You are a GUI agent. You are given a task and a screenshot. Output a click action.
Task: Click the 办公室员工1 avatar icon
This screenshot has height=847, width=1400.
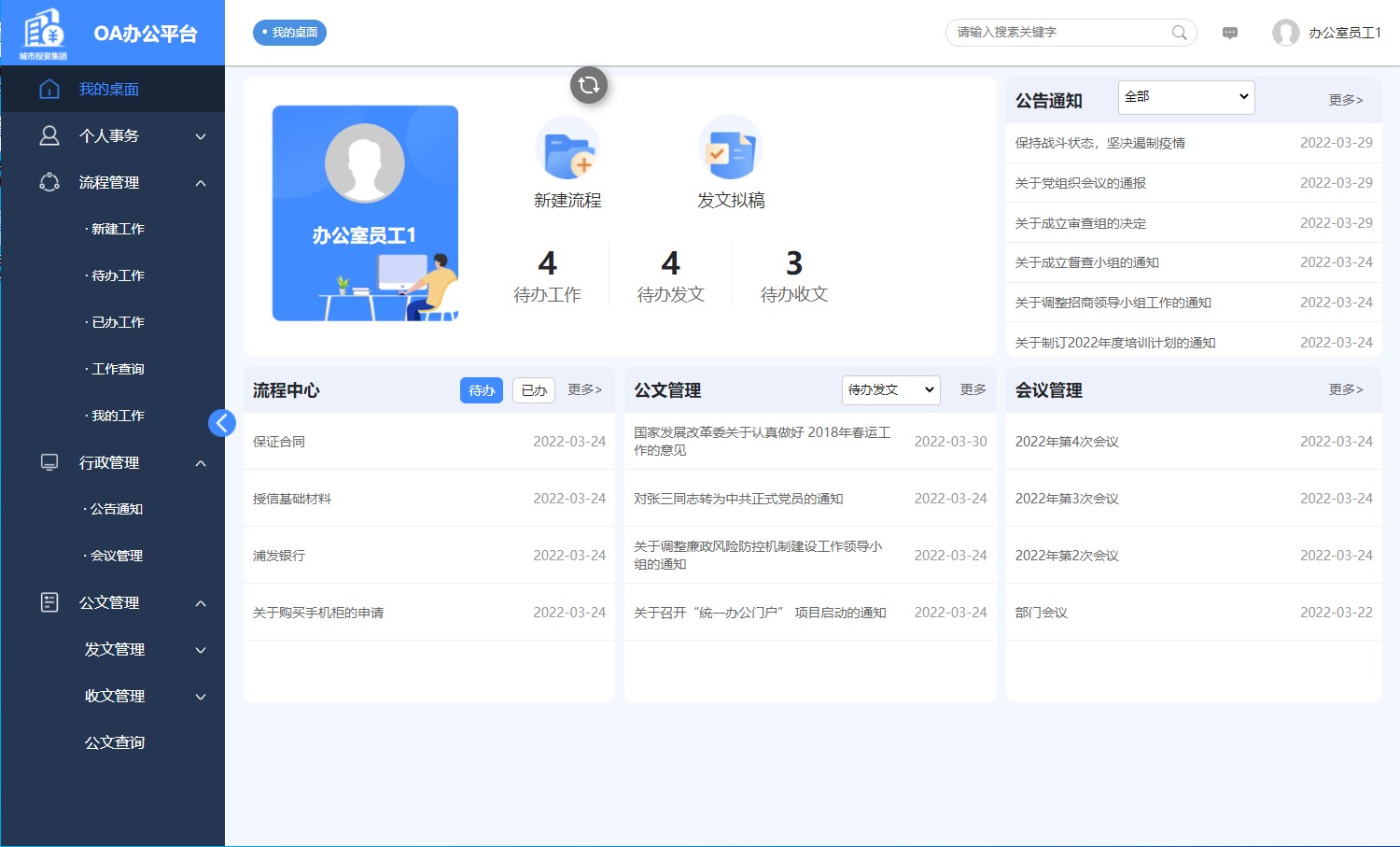1284,32
